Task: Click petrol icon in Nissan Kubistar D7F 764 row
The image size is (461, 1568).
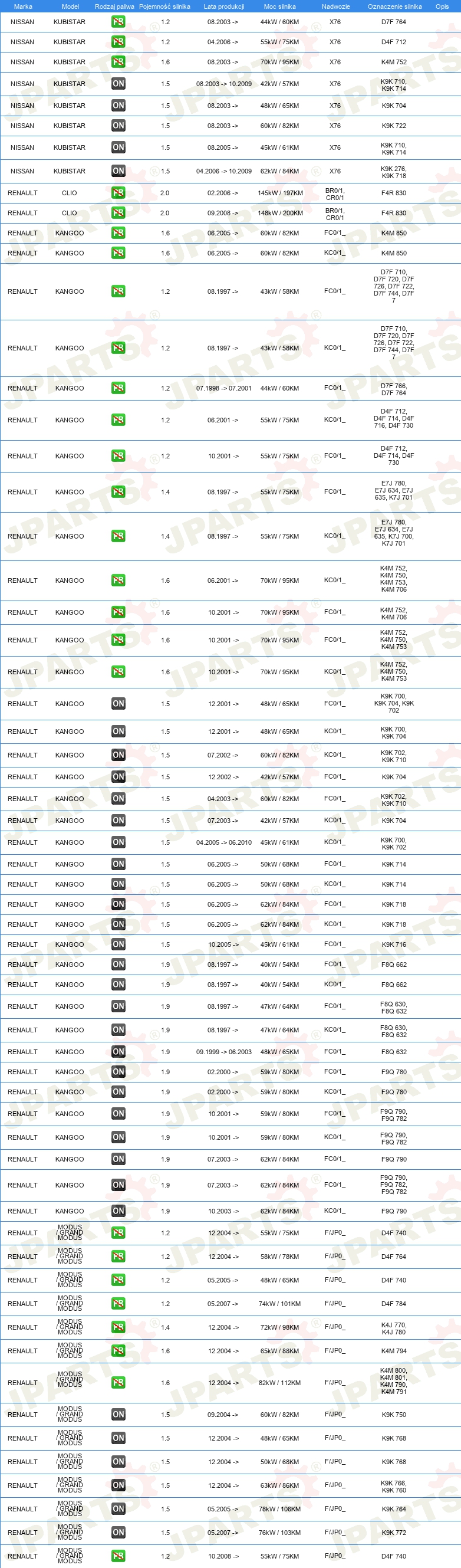Action: (x=118, y=22)
